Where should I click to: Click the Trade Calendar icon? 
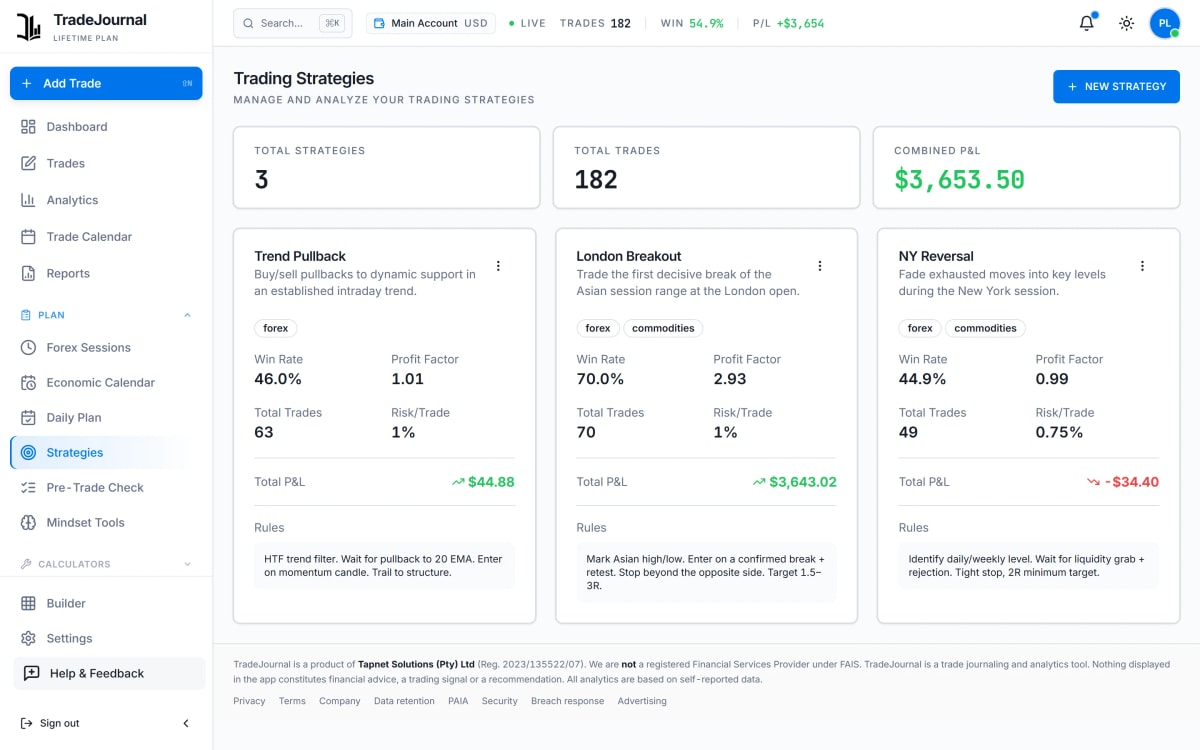click(28, 237)
